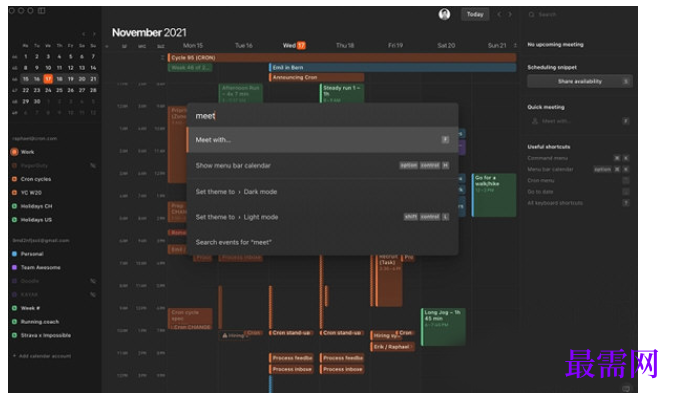This screenshot has width=677, height=395.
Task: Go to next week in main toolbar
Action: point(510,14)
